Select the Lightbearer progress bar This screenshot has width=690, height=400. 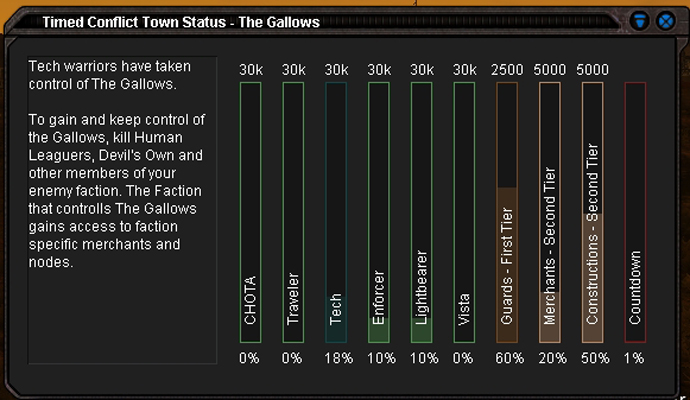coord(421,213)
